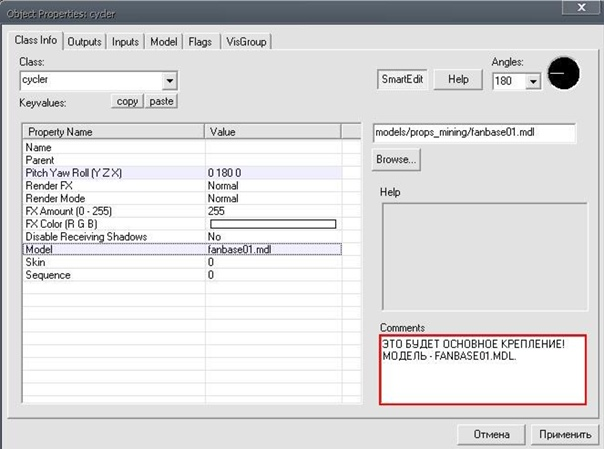
Task: Open the Flags tab
Action: pos(200,42)
